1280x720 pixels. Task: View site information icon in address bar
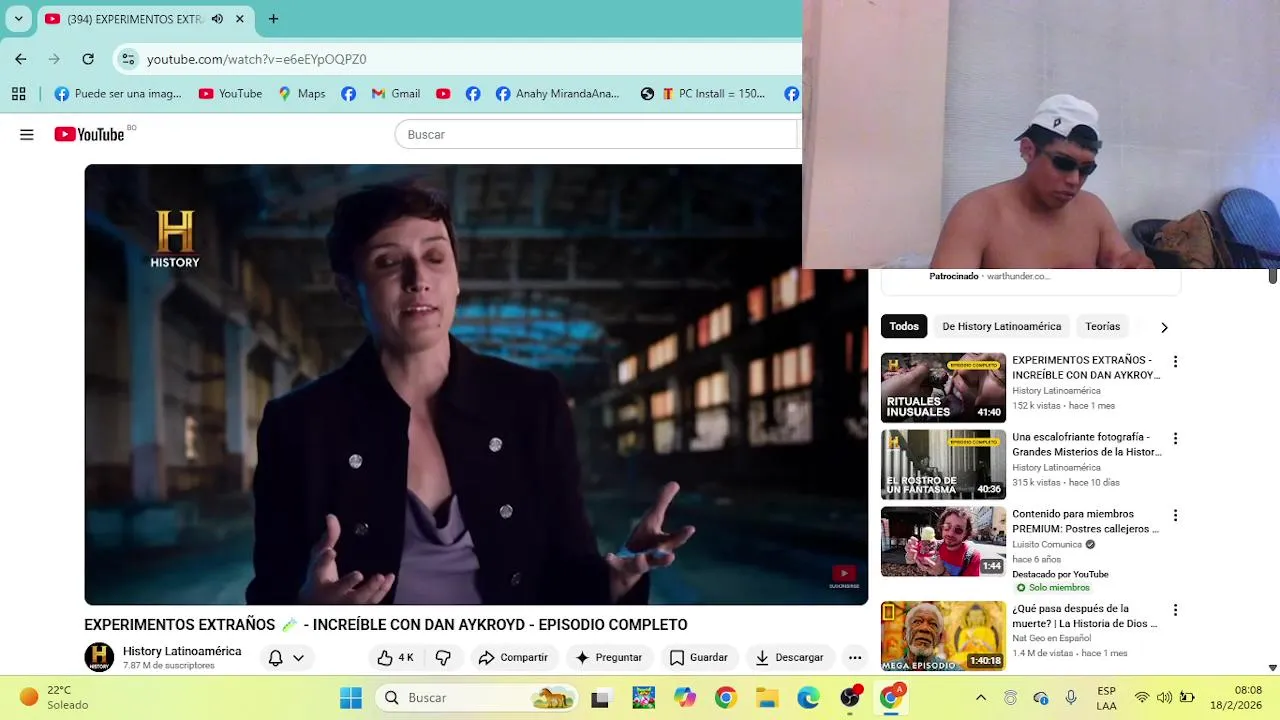pos(128,59)
